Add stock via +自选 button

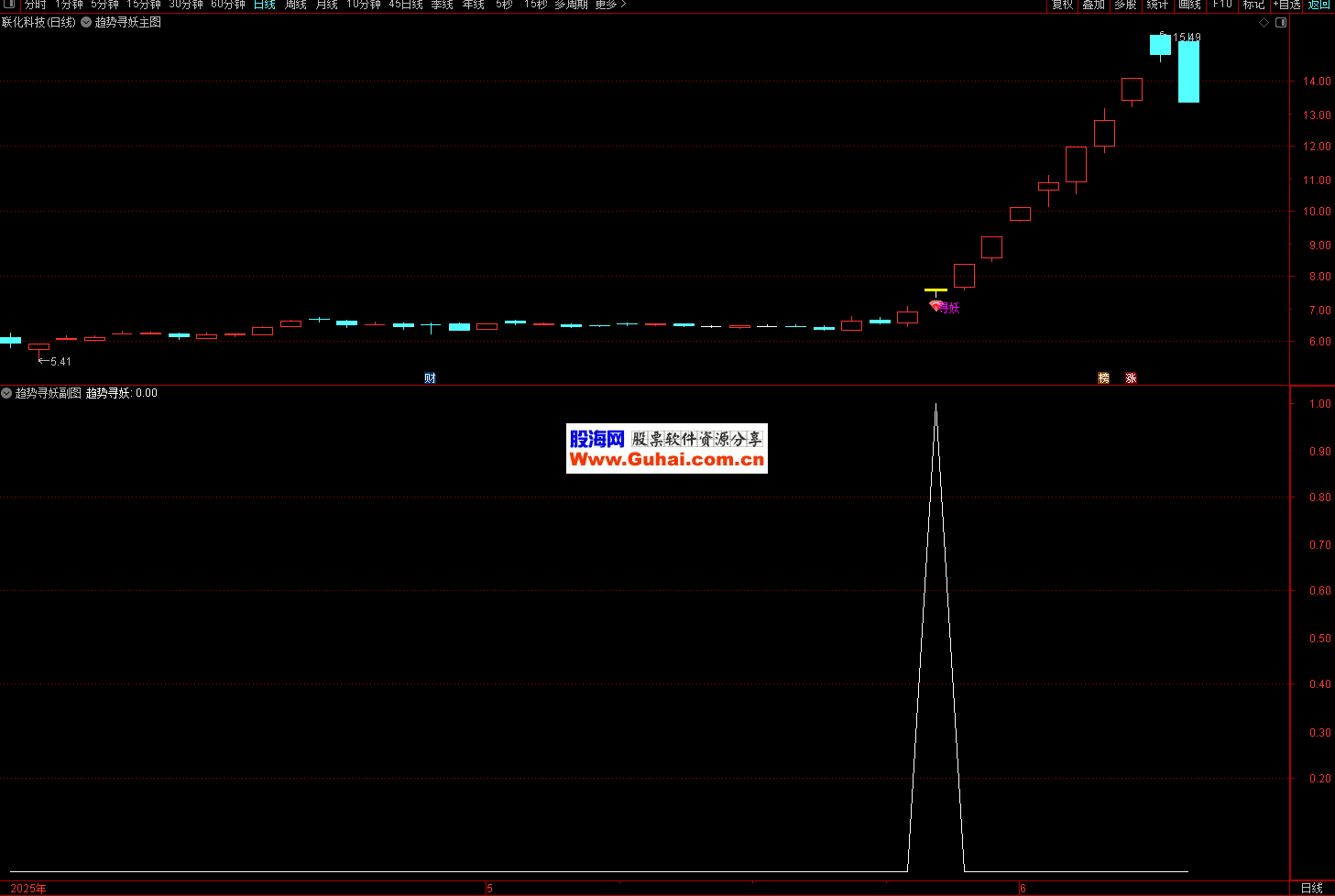pyautogui.click(x=1286, y=5)
